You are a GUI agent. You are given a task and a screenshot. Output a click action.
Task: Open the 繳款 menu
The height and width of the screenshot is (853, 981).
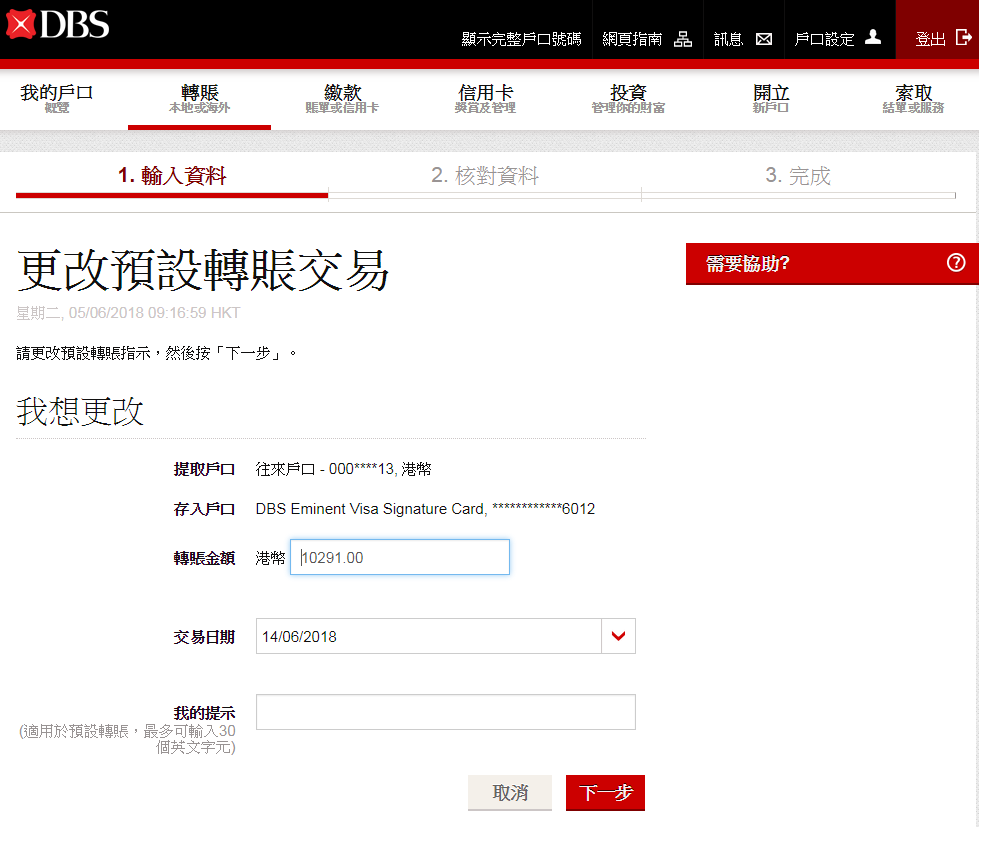coord(342,99)
